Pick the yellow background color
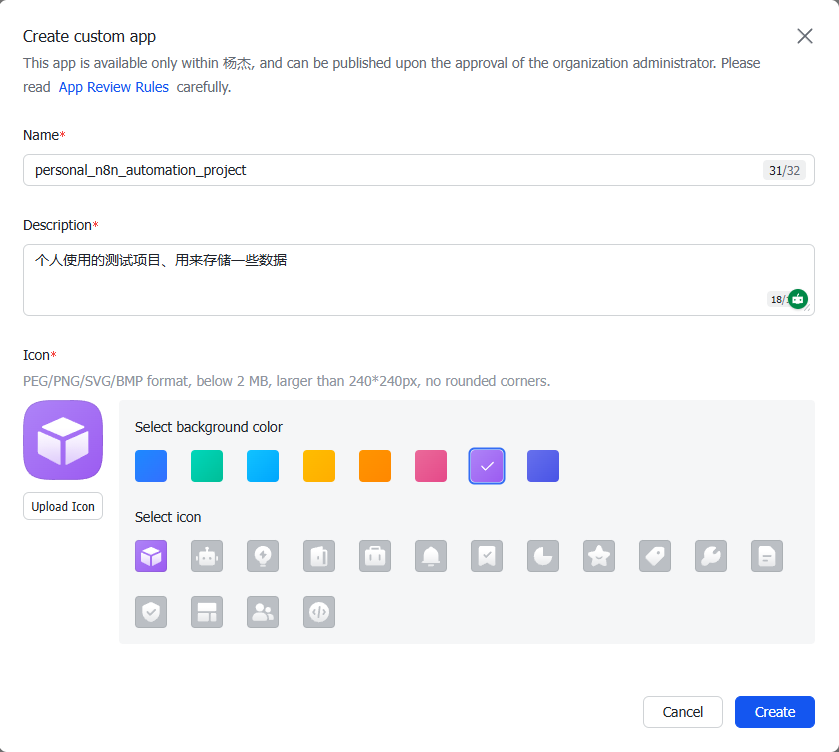This screenshot has width=839, height=752. 319,466
